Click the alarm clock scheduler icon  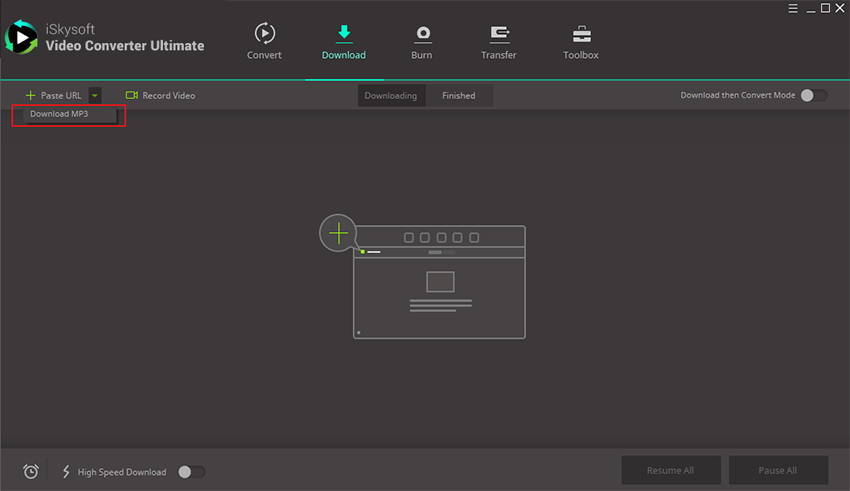[31, 471]
